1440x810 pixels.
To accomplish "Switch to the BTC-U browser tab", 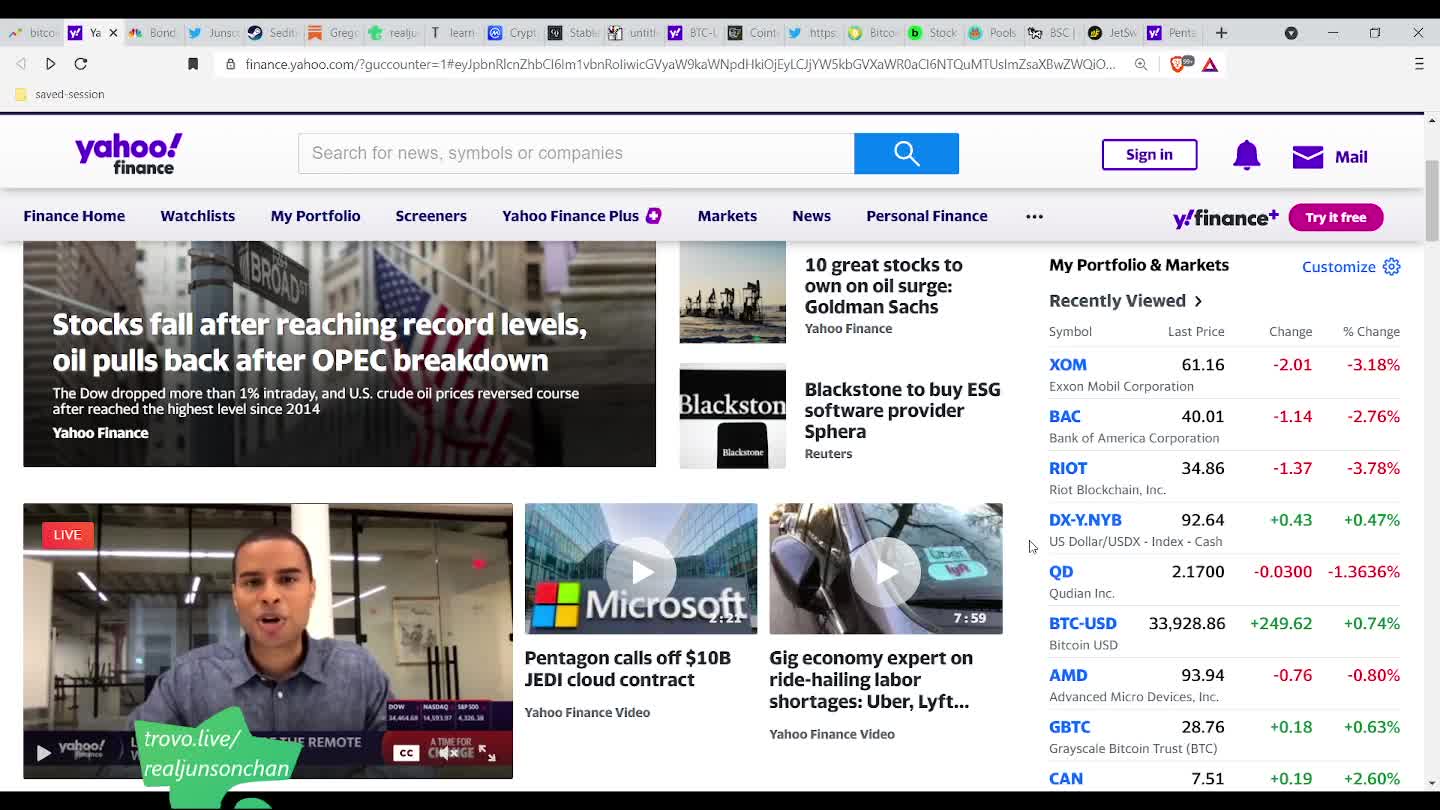I will pos(693,33).
